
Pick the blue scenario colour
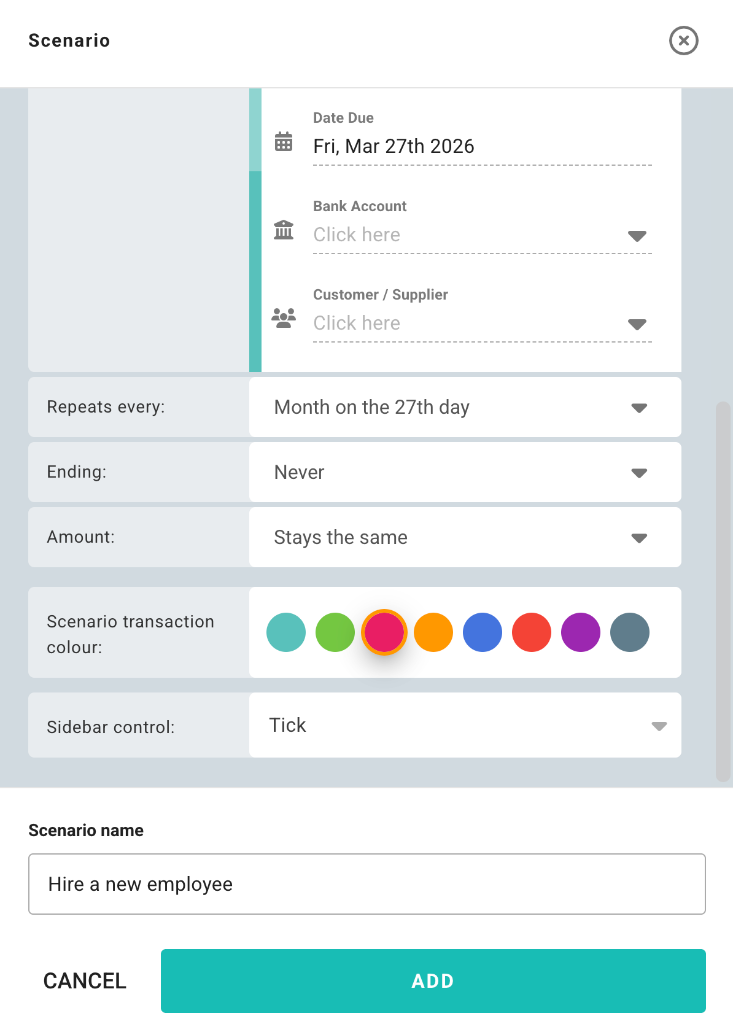tap(482, 632)
